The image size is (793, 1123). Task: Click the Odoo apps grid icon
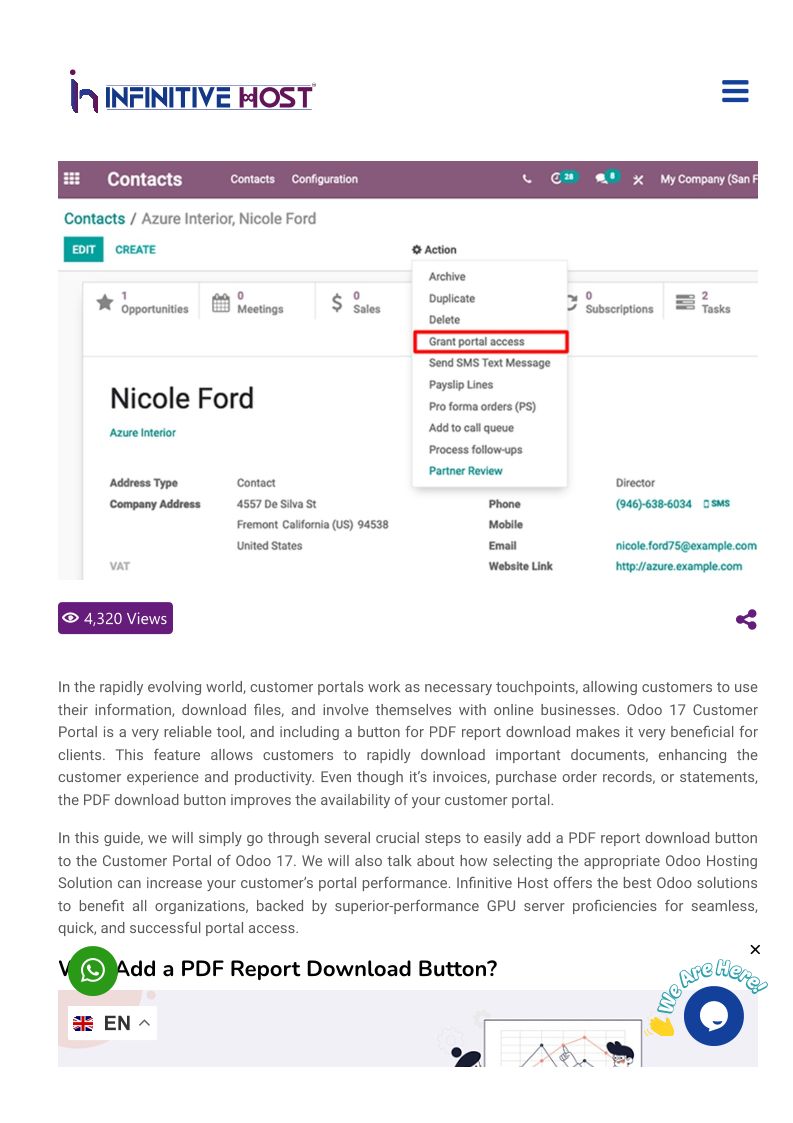72,179
